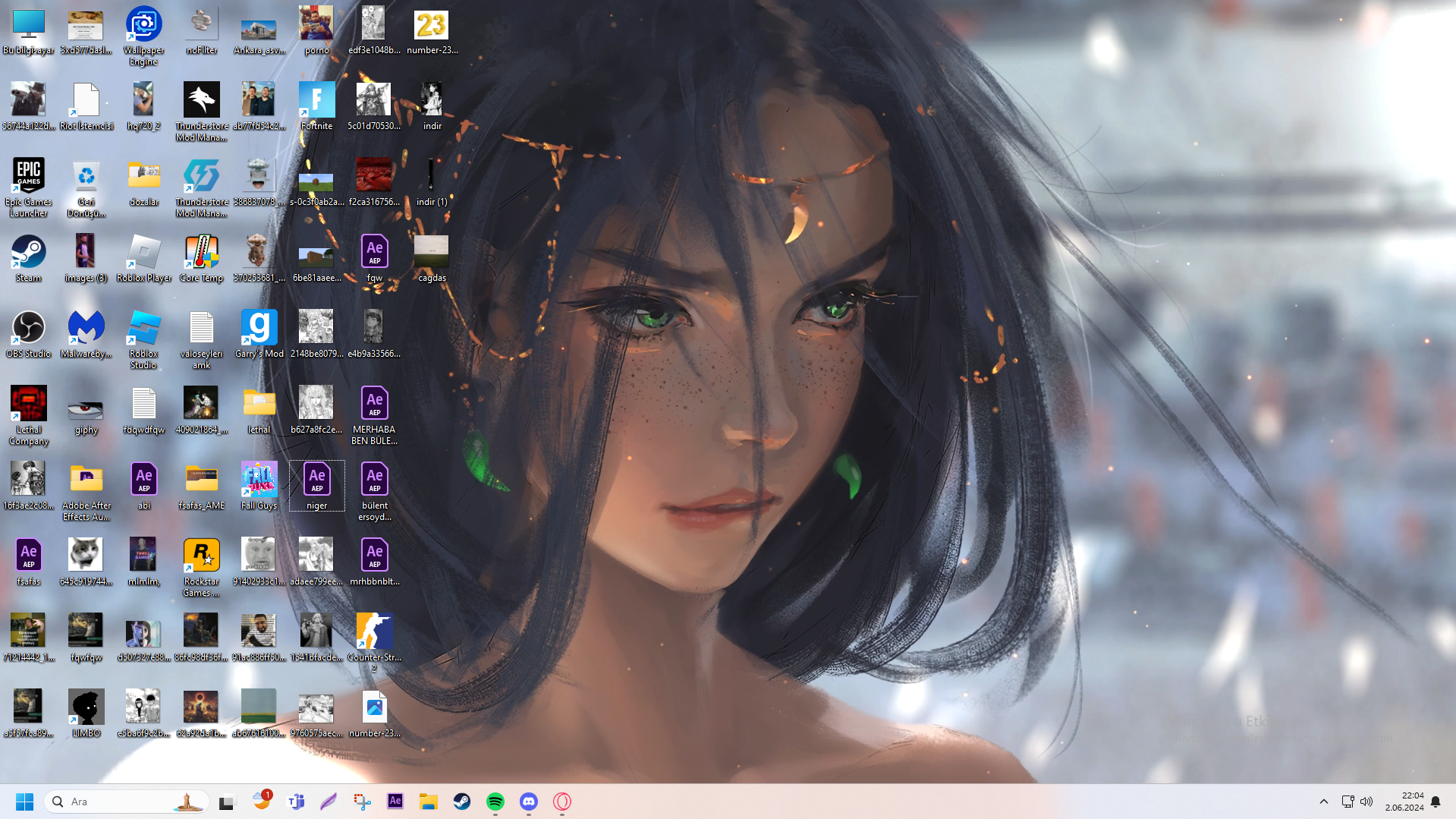Open Discord from the taskbar
Screen dimensions: 1456x819
529,802
